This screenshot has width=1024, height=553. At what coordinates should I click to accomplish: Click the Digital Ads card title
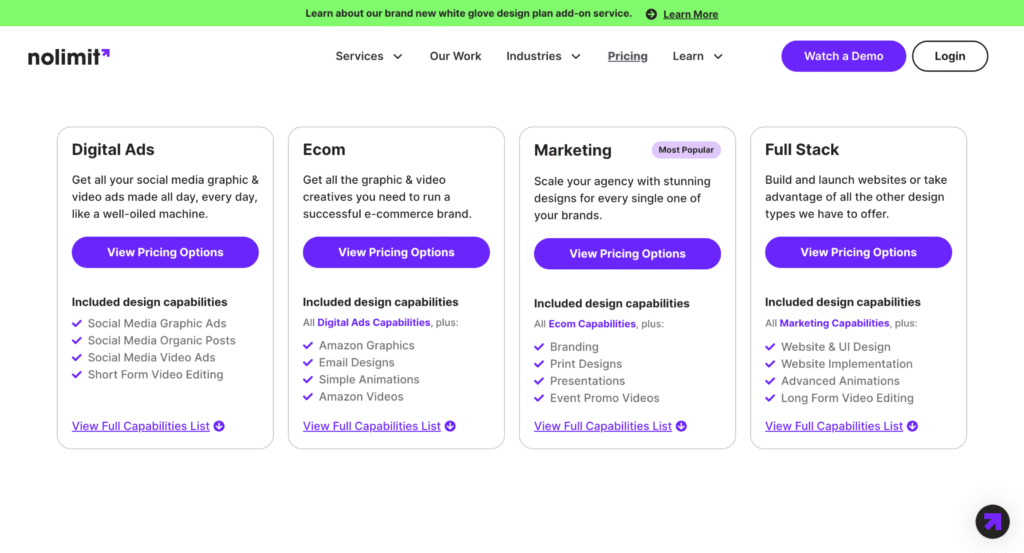(113, 150)
